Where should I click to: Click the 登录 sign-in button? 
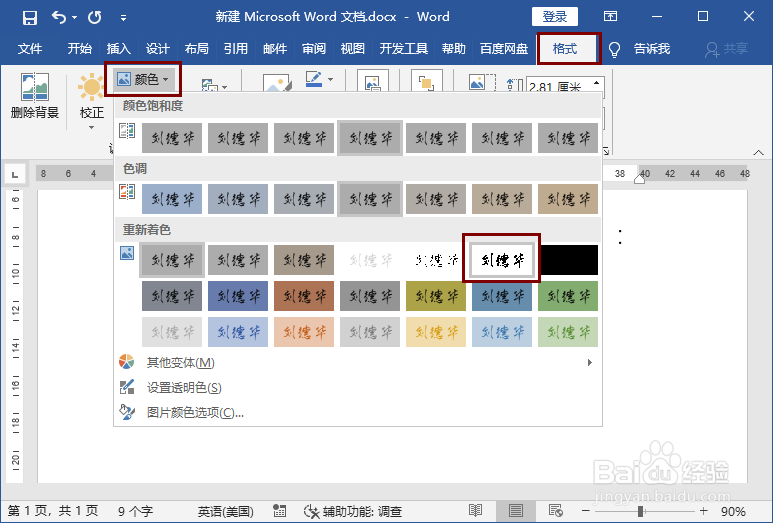pos(555,17)
